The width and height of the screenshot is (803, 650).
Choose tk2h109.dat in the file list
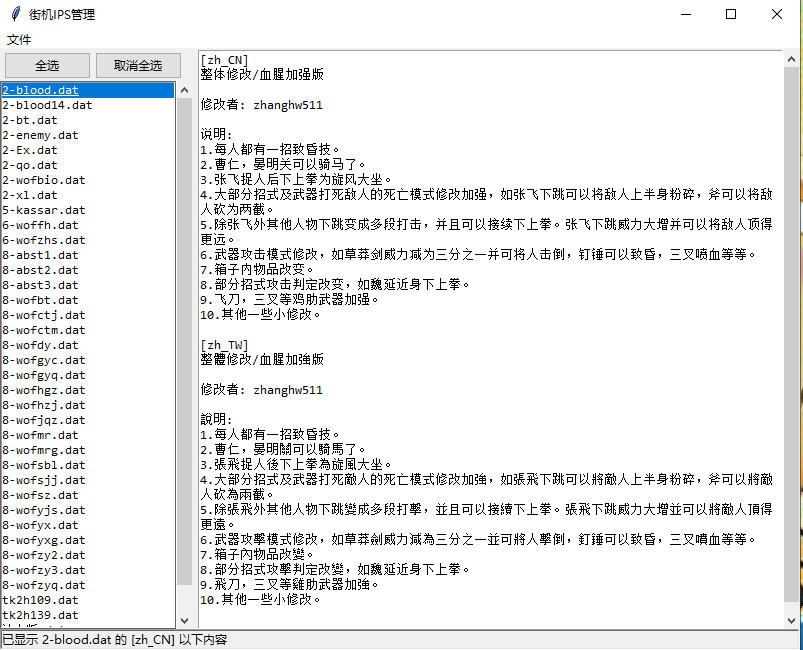pos(40,600)
